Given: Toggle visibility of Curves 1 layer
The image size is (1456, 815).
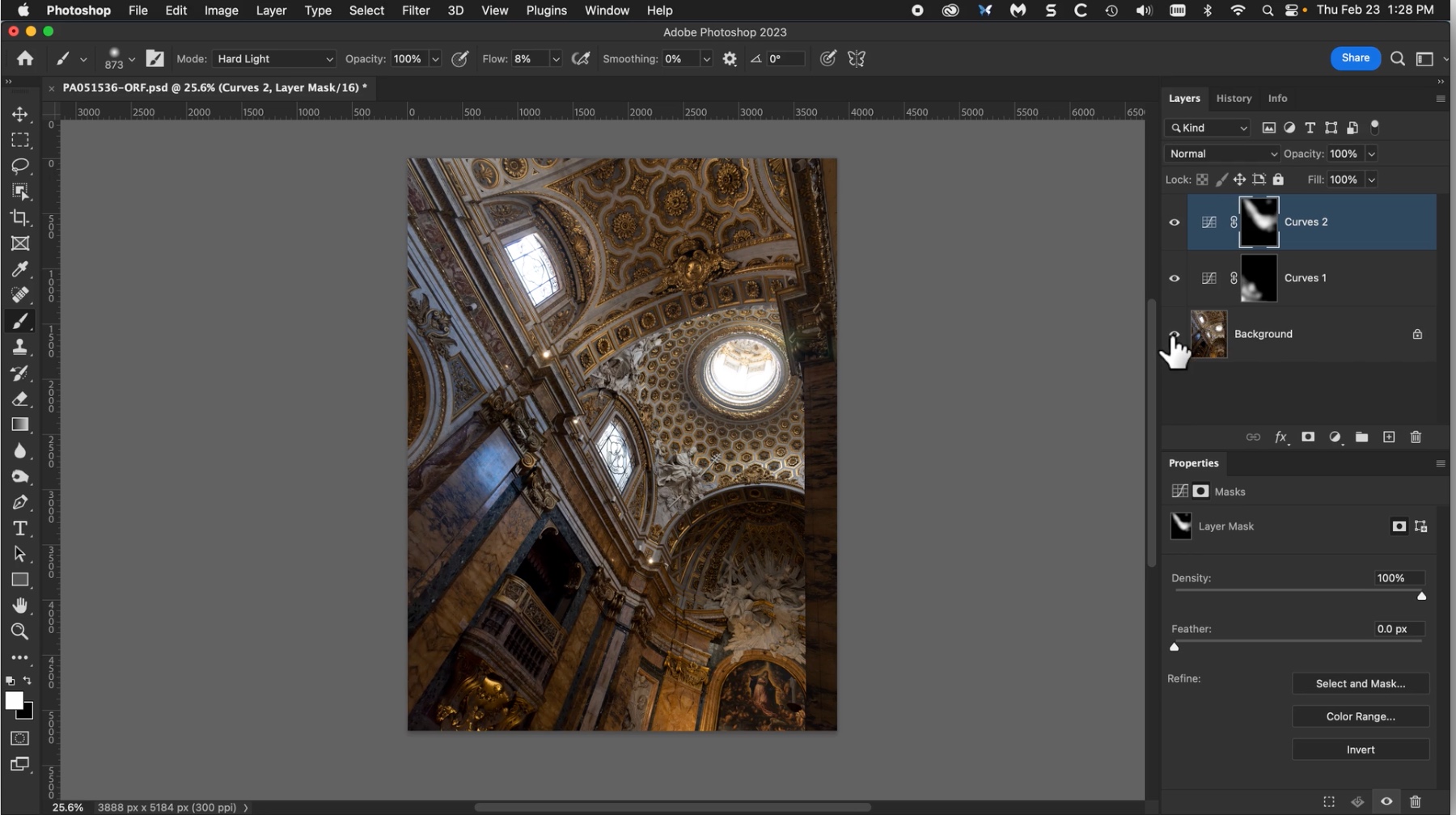Looking at the screenshot, I should click(x=1175, y=278).
